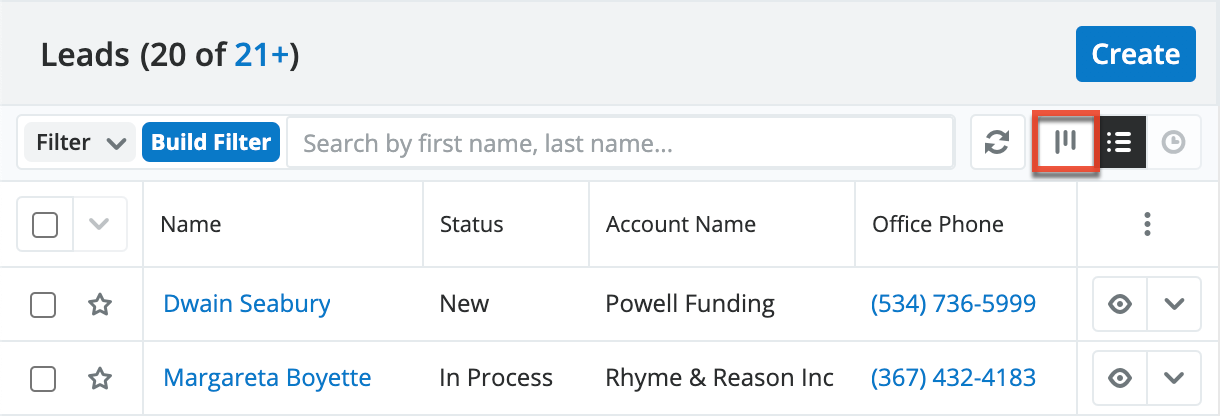This screenshot has height=416, width=1220.
Task: Select the list view icon
Action: pyautogui.click(x=1119, y=143)
